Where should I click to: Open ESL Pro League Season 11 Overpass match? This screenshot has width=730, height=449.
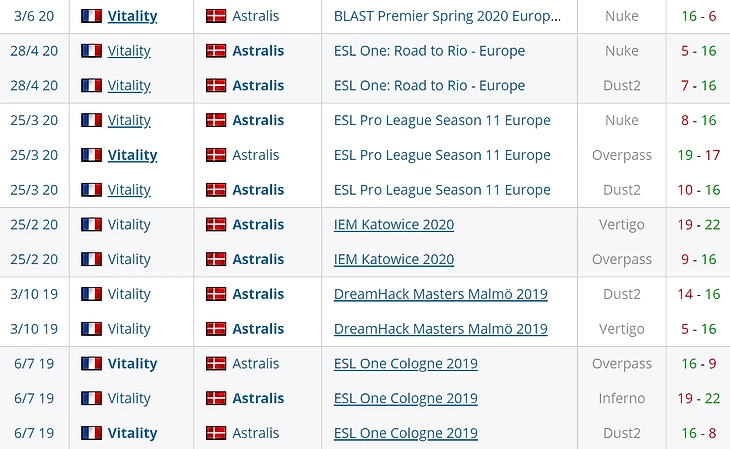point(442,155)
